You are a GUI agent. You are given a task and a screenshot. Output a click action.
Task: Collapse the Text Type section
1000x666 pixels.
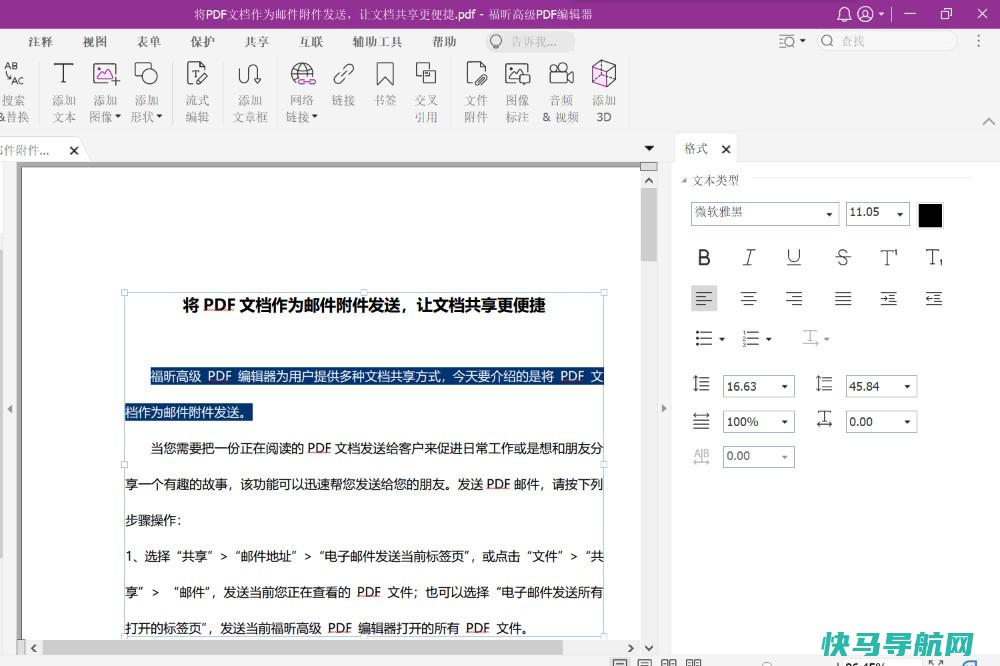pos(684,181)
